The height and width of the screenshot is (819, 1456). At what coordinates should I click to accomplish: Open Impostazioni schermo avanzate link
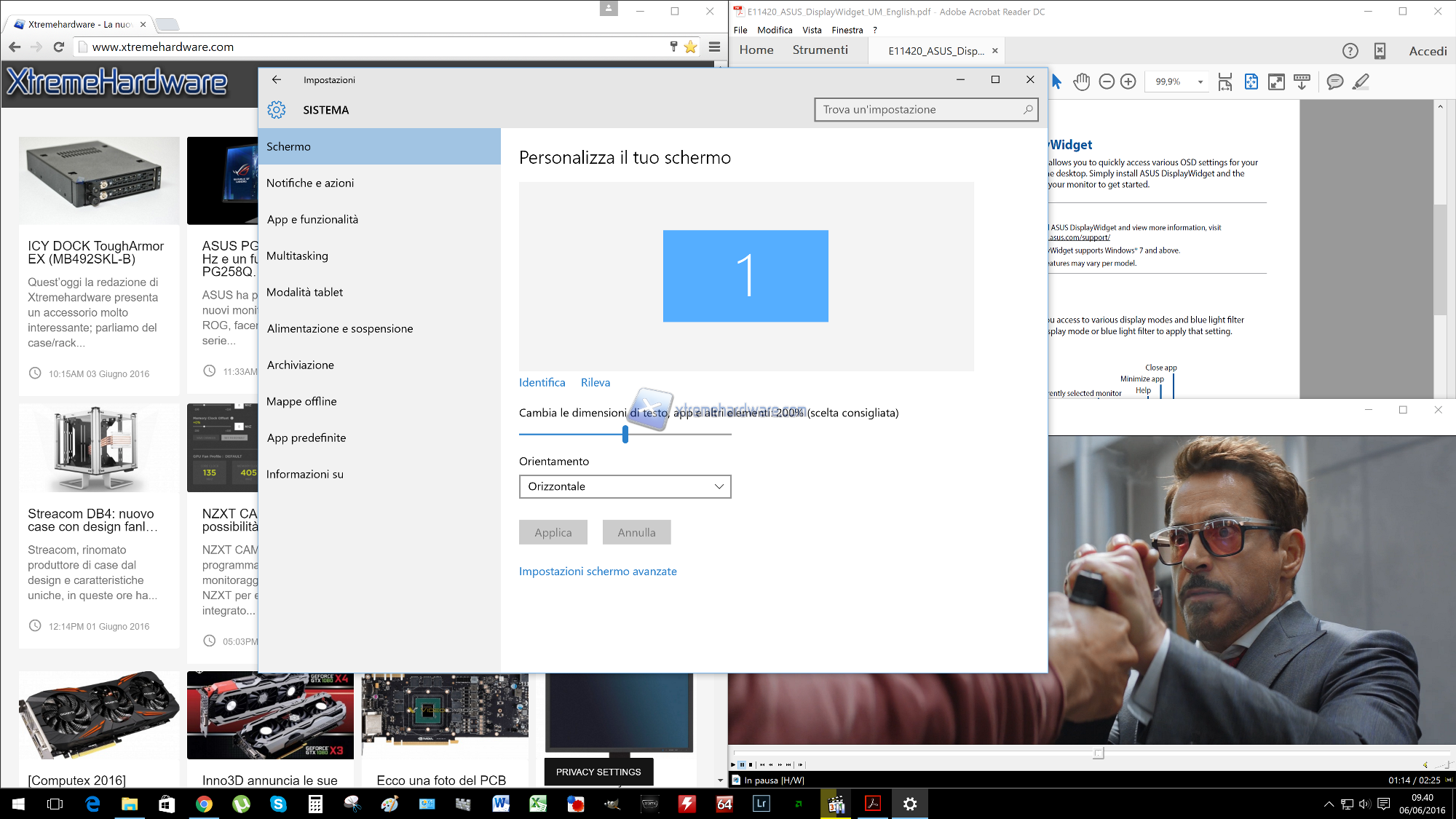pos(598,571)
